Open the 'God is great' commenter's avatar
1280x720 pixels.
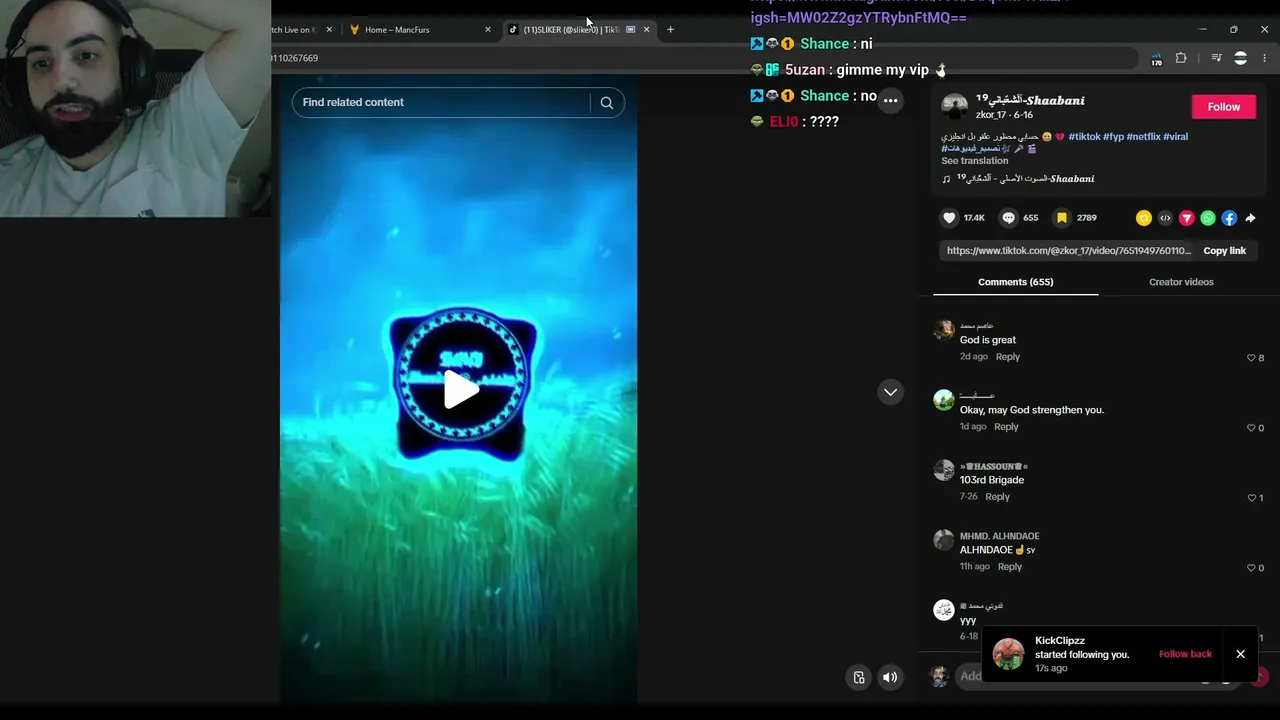click(x=943, y=331)
